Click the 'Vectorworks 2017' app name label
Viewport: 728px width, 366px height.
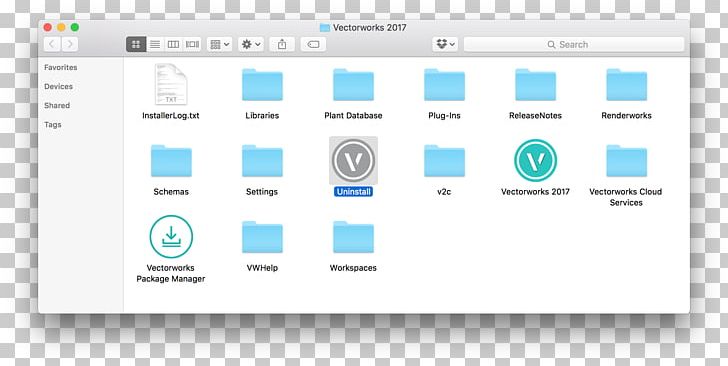pyautogui.click(x=535, y=191)
